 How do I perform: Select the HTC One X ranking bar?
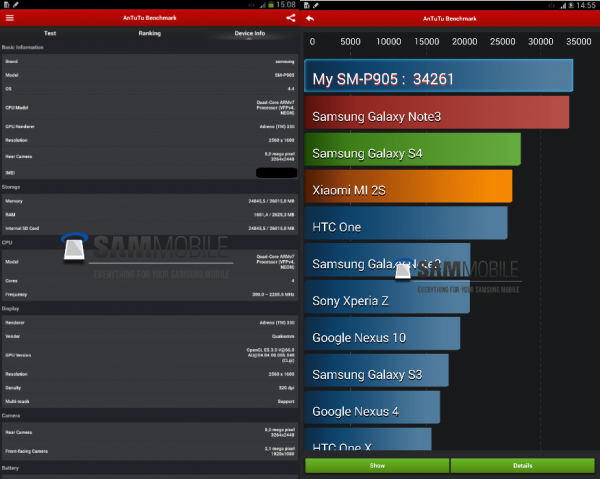click(368, 439)
